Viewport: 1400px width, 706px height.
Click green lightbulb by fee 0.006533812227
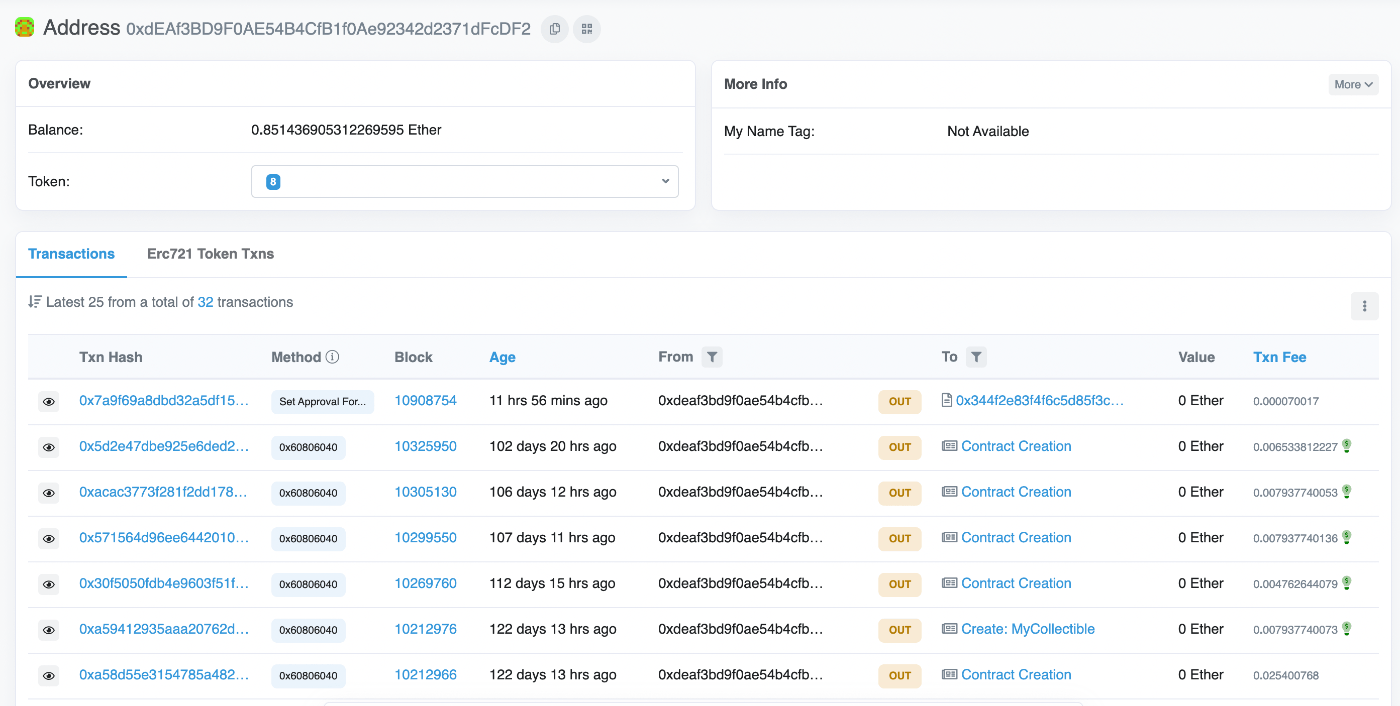pyautogui.click(x=1347, y=446)
